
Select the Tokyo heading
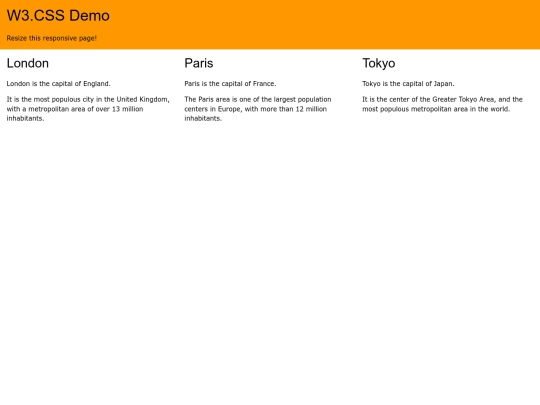click(x=378, y=63)
